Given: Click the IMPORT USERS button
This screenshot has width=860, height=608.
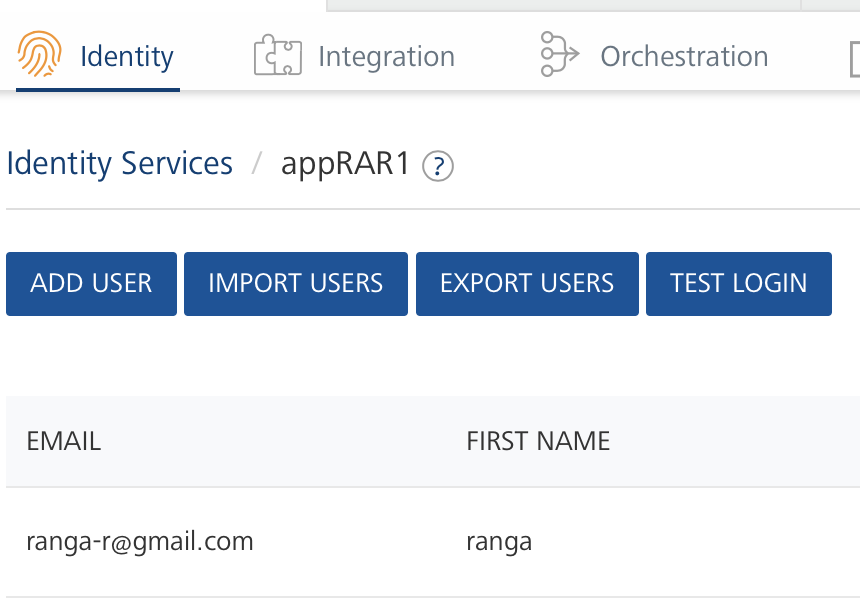Looking at the screenshot, I should click(x=295, y=284).
